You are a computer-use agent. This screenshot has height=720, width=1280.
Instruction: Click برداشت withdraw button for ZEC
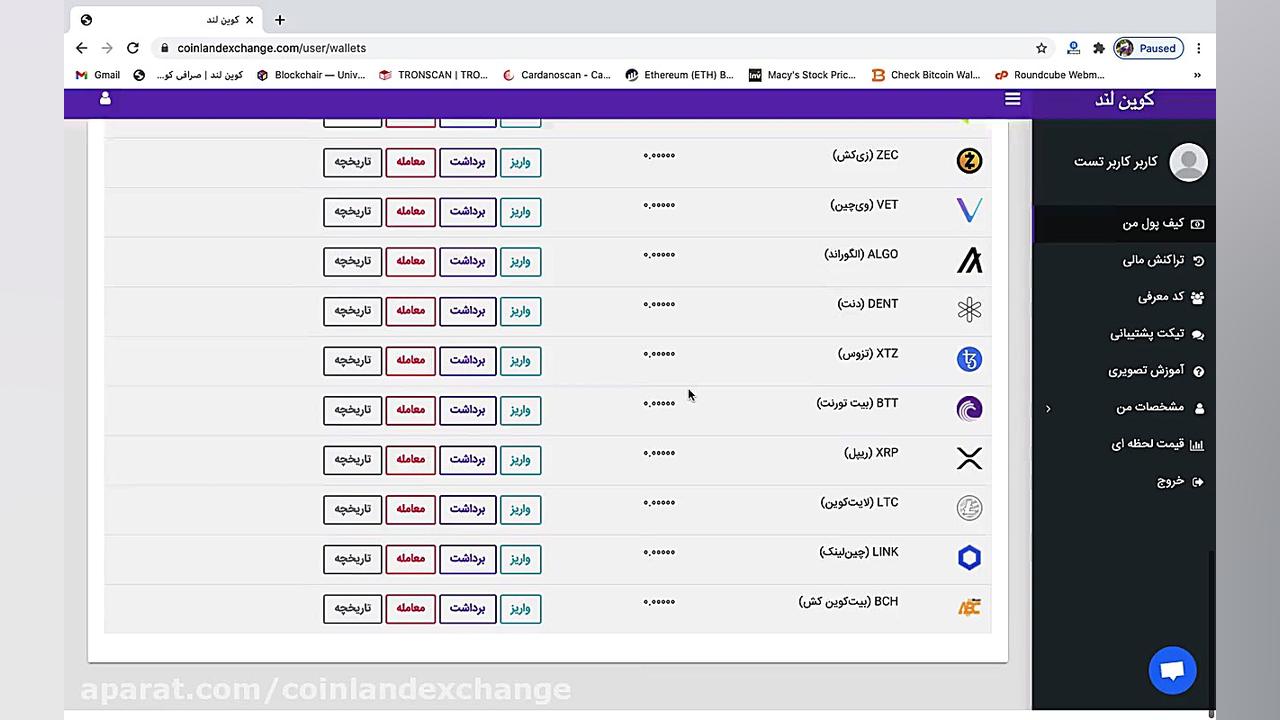point(467,162)
